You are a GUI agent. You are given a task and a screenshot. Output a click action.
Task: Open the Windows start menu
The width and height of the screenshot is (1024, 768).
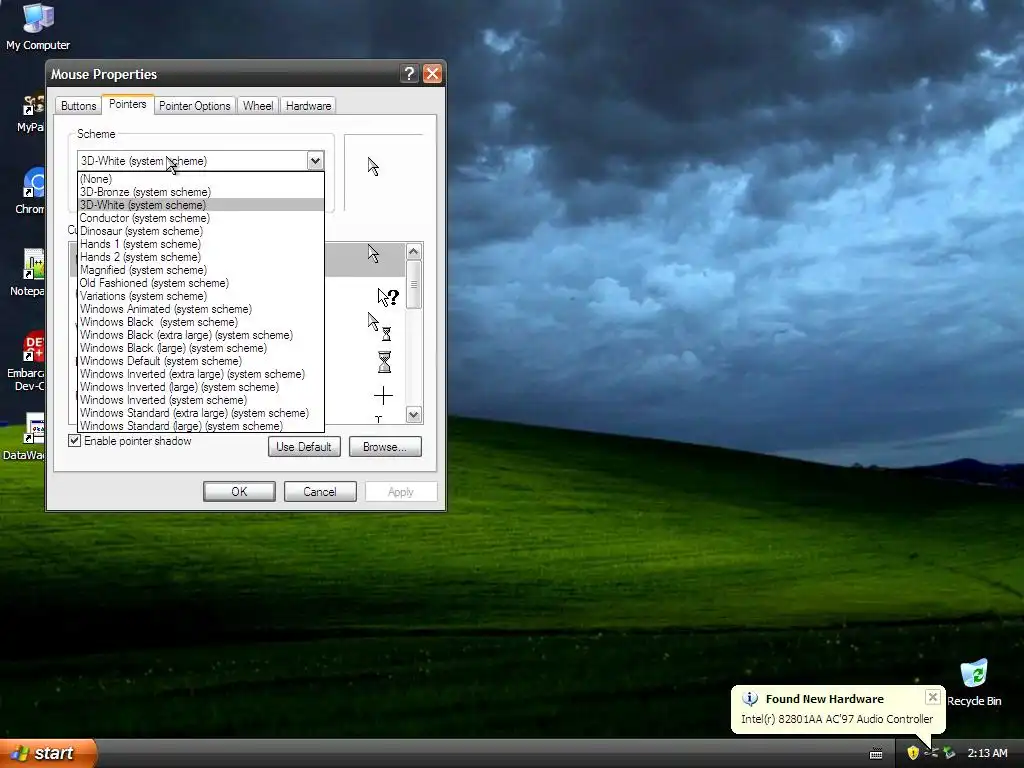point(48,754)
